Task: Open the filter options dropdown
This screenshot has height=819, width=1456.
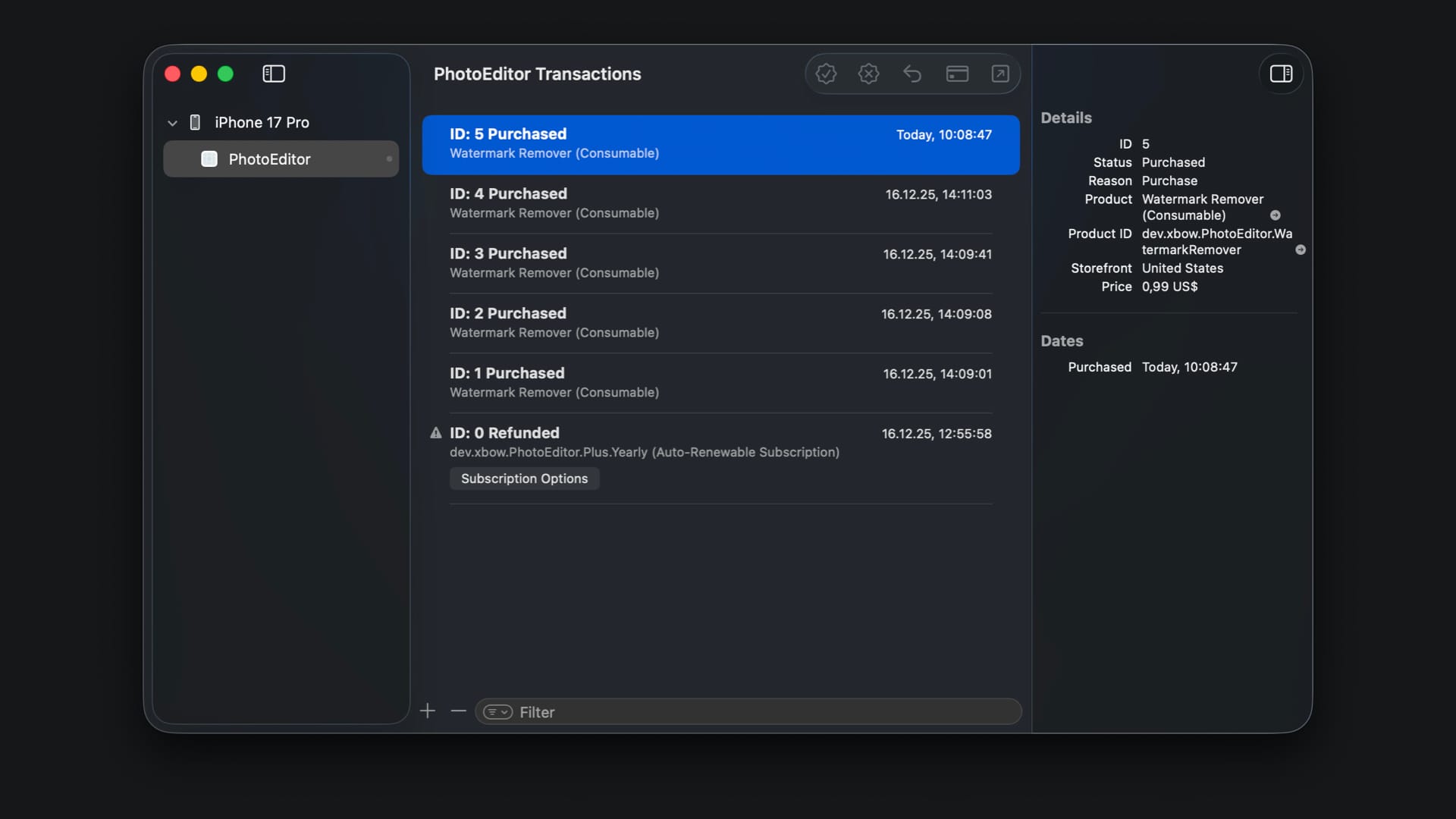Action: pyautogui.click(x=497, y=712)
